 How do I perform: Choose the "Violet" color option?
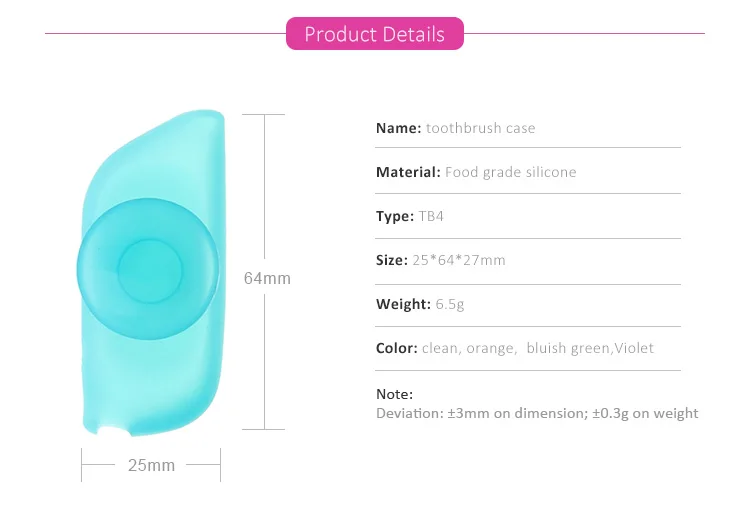pyautogui.click(x=634, y=348)
